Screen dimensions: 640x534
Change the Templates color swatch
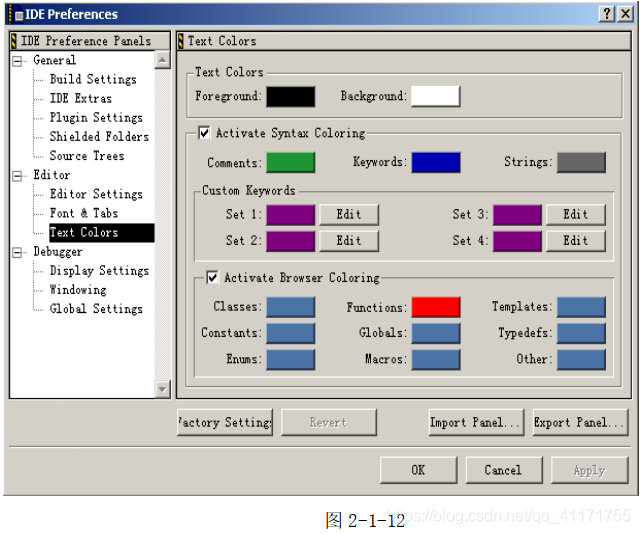(581, 307)
